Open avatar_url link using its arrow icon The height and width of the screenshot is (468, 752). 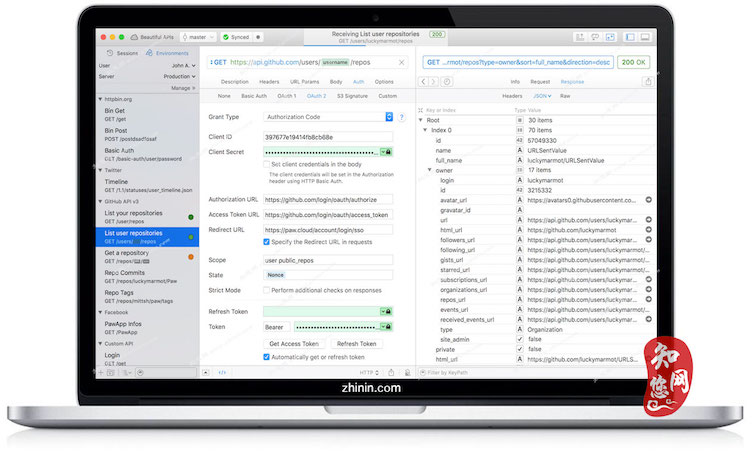(648, 200)
